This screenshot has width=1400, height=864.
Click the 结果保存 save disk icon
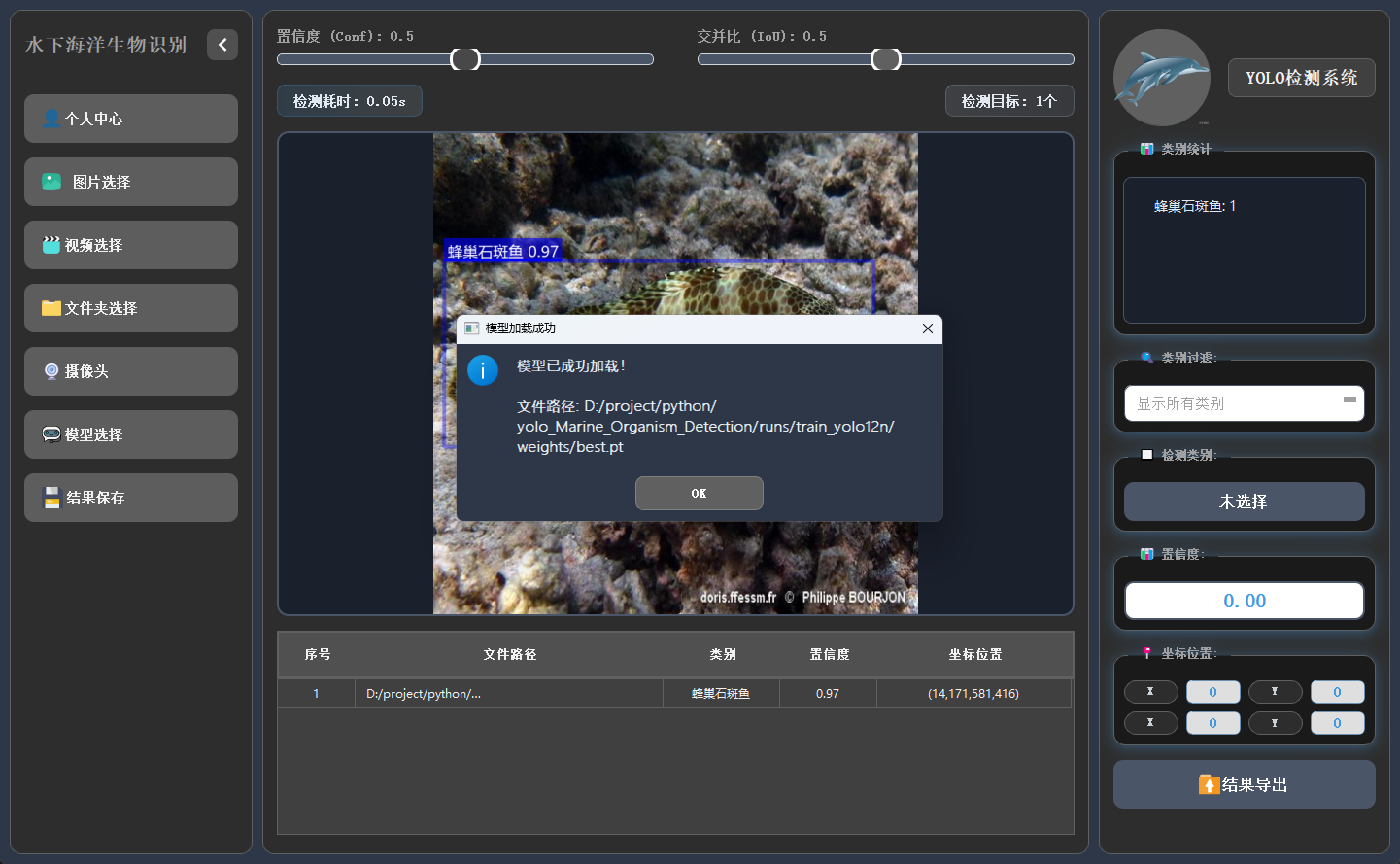[x=51, y=498]
